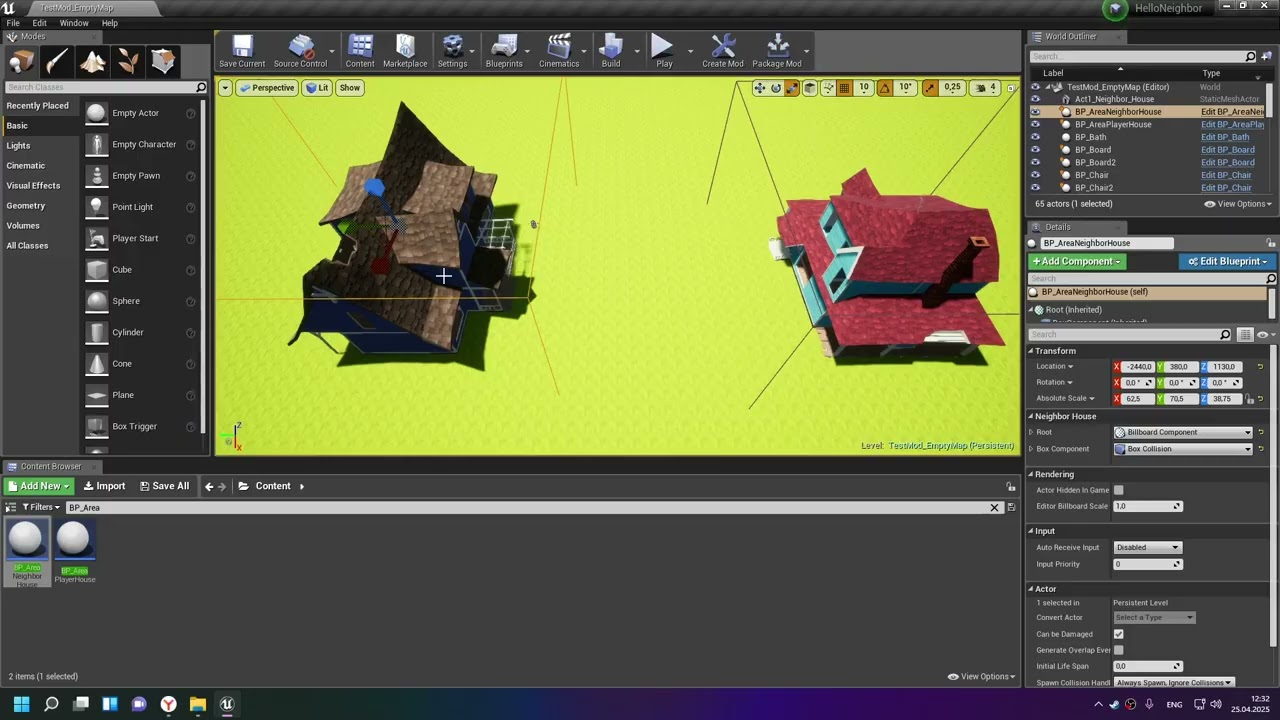Select the translate gizmo tool in viewport
1280x720 pixels.
760,88
